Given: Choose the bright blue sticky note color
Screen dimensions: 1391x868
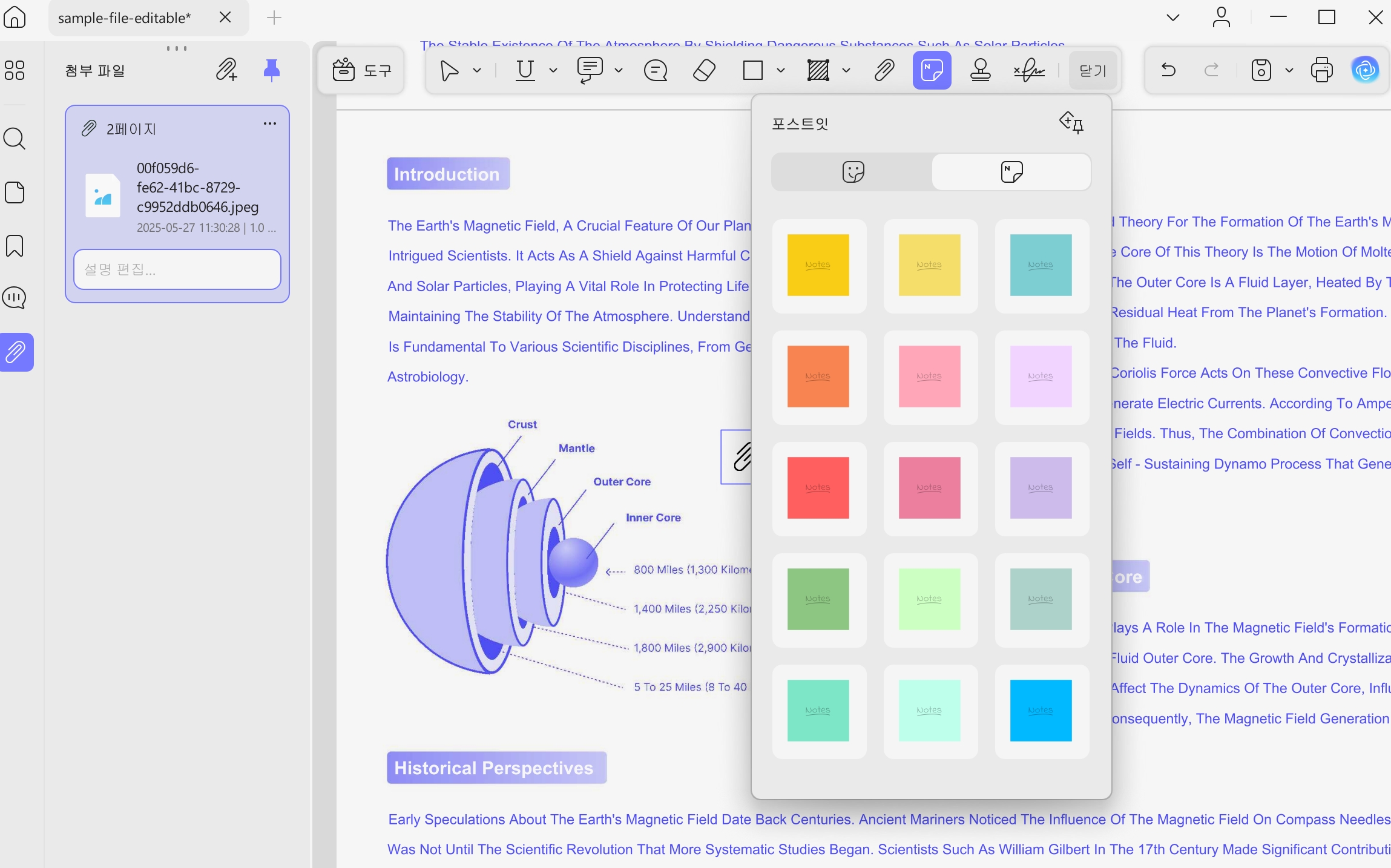Looking at the screenshot, I should [1041, 710].
